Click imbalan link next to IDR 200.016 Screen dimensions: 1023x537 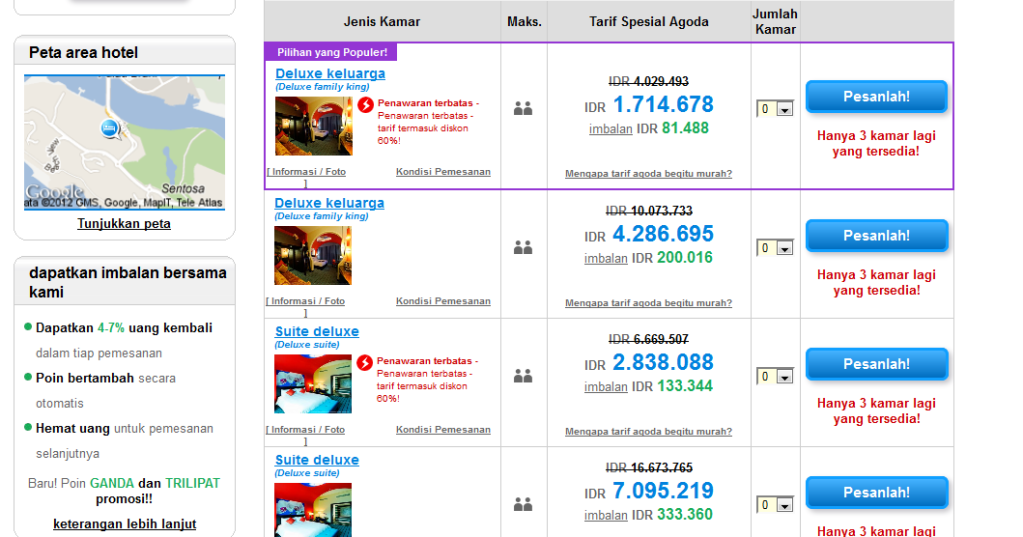tap(606, 258)
